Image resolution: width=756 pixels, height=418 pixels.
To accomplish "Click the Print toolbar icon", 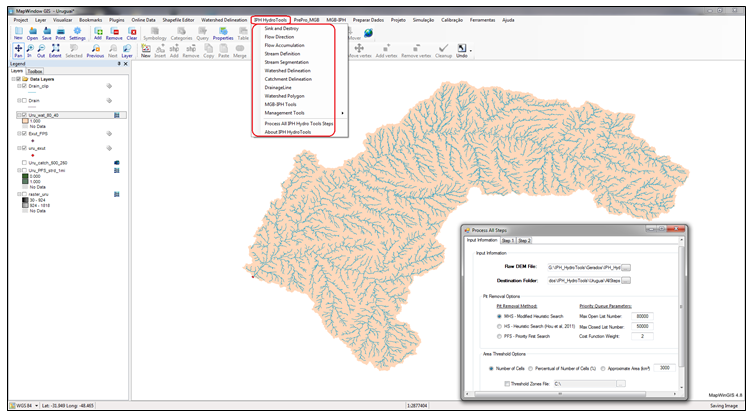I will (60, 33).
